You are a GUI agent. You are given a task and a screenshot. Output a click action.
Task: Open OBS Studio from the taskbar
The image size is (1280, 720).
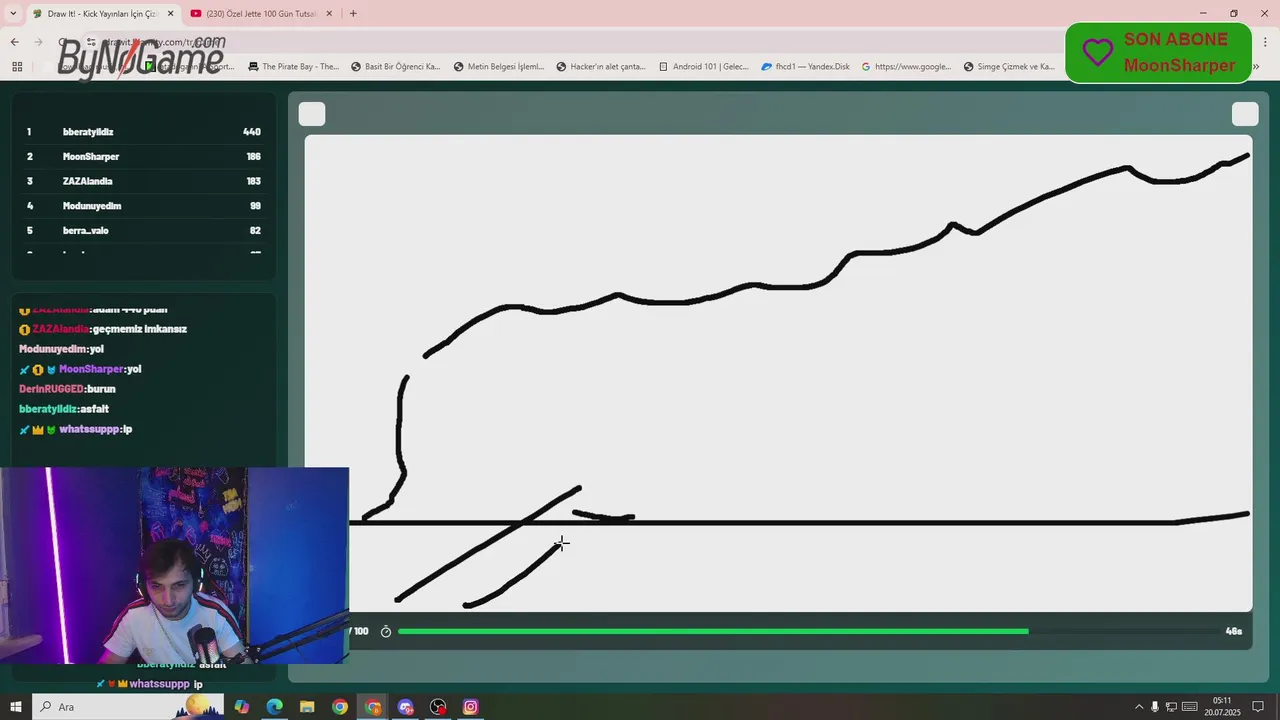pos(438,707)
